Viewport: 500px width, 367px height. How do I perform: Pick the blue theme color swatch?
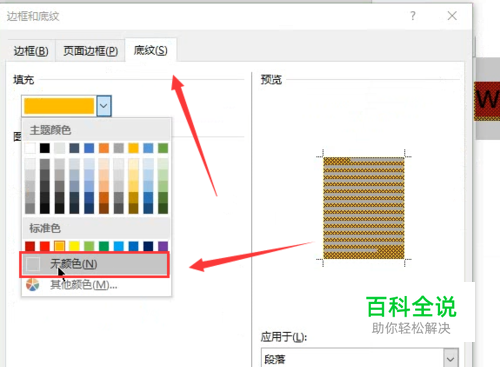[x=89, y=148]
